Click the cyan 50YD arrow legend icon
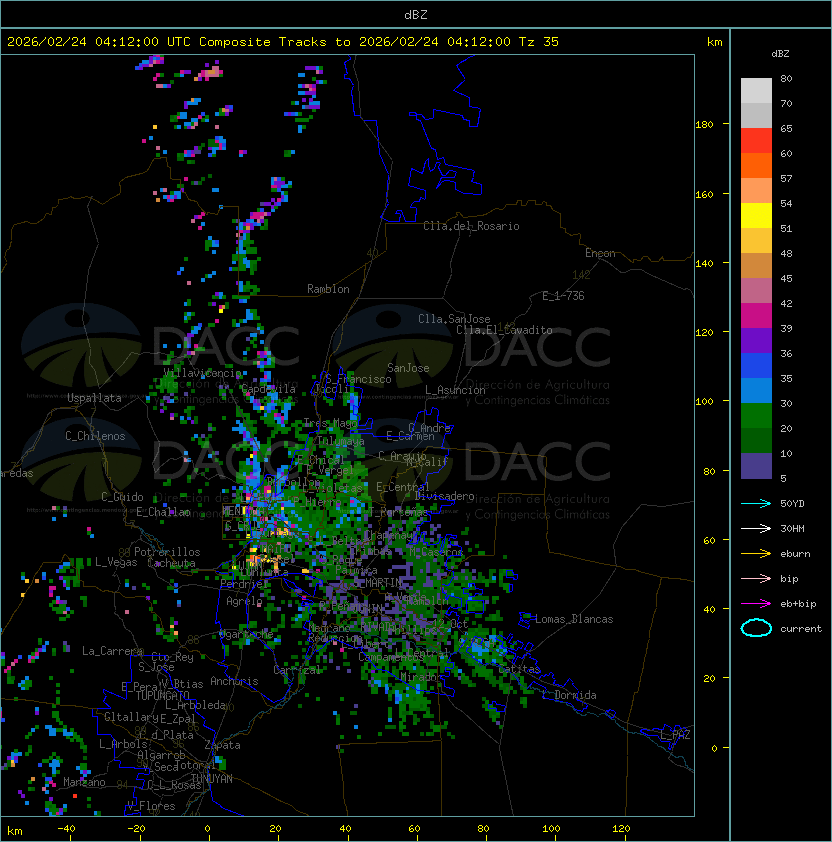The height and width of the screenshot is (842, 832). click(756, 503)
